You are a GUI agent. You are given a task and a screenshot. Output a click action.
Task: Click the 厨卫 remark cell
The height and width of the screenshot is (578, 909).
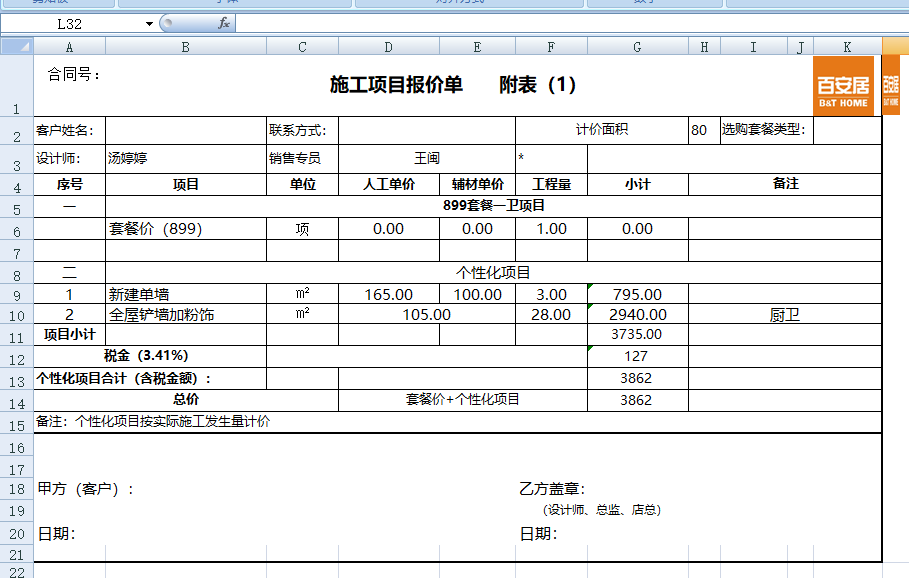pyautogui.click(x=784, y=315)
